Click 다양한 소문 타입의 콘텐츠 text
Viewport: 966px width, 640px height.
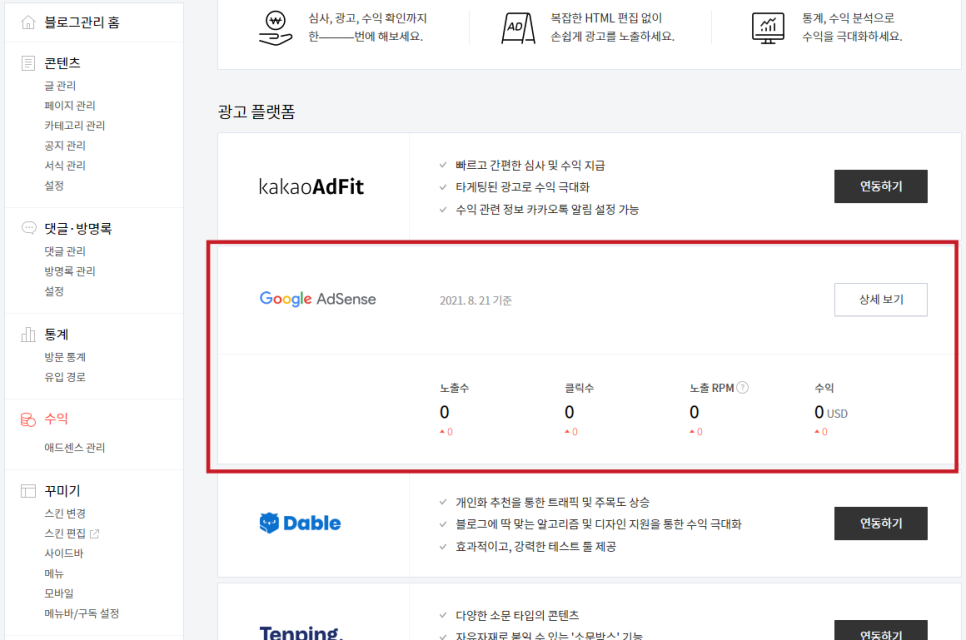coord(517,615)
